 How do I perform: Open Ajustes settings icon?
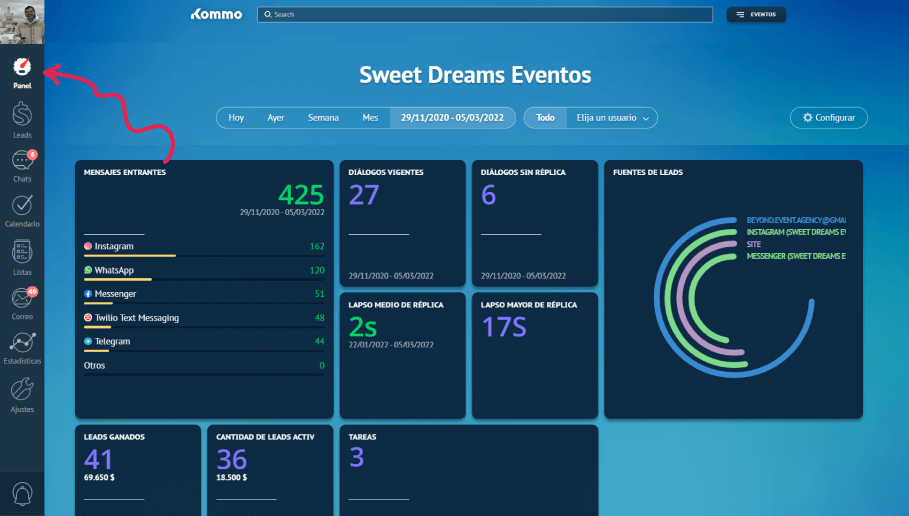(22, 390)
